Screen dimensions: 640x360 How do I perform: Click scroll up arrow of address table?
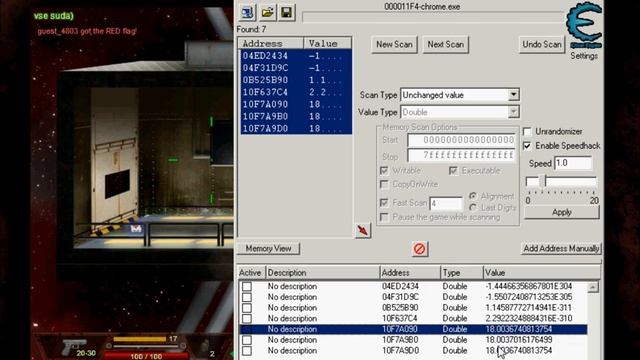click(x=593, y=287)
